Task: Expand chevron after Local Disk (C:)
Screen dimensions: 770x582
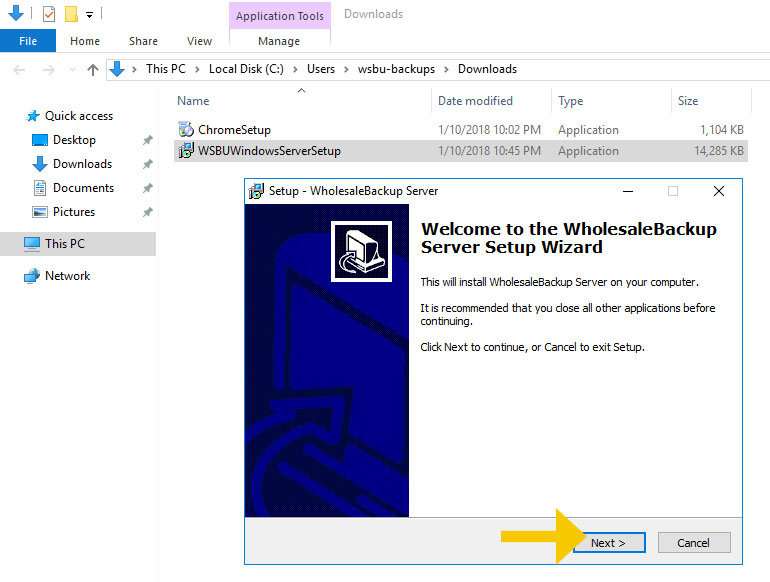Action: [295, 69]
